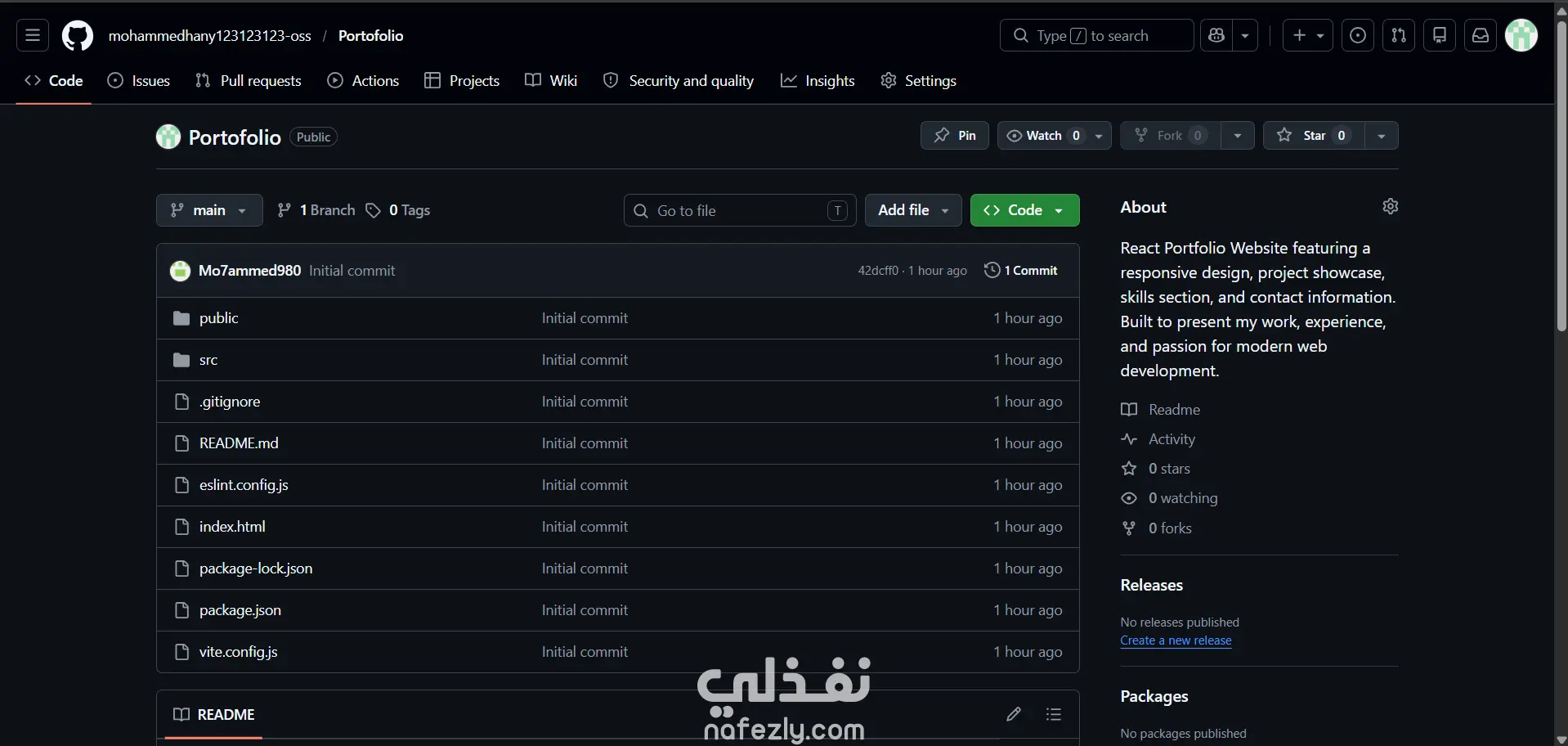The width and height of the screenshot is (1568, 746).
Task: Click the disabled Fork button
Action: pyautogui.click(x=1170, y=136)
